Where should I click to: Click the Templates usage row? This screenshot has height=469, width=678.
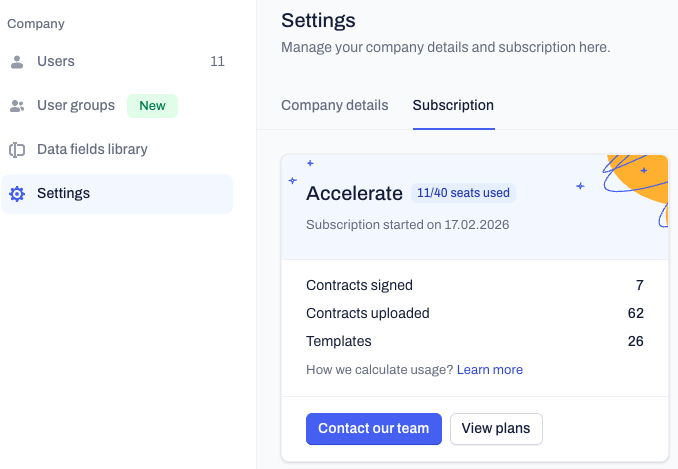point(475,341)
